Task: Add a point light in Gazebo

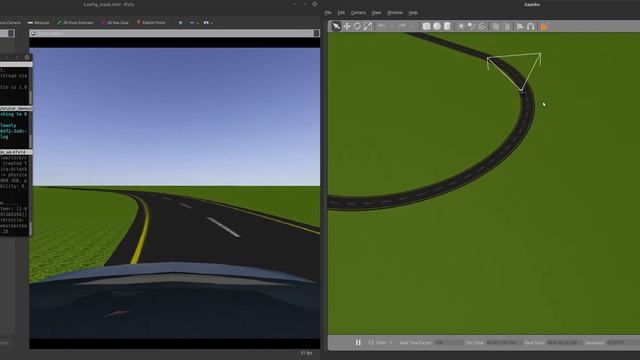Action: click(461, 26)
